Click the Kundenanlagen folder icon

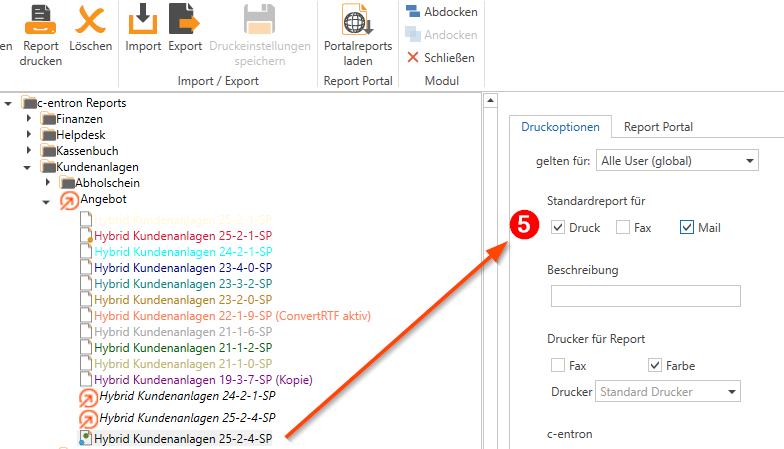pos(48,167)
